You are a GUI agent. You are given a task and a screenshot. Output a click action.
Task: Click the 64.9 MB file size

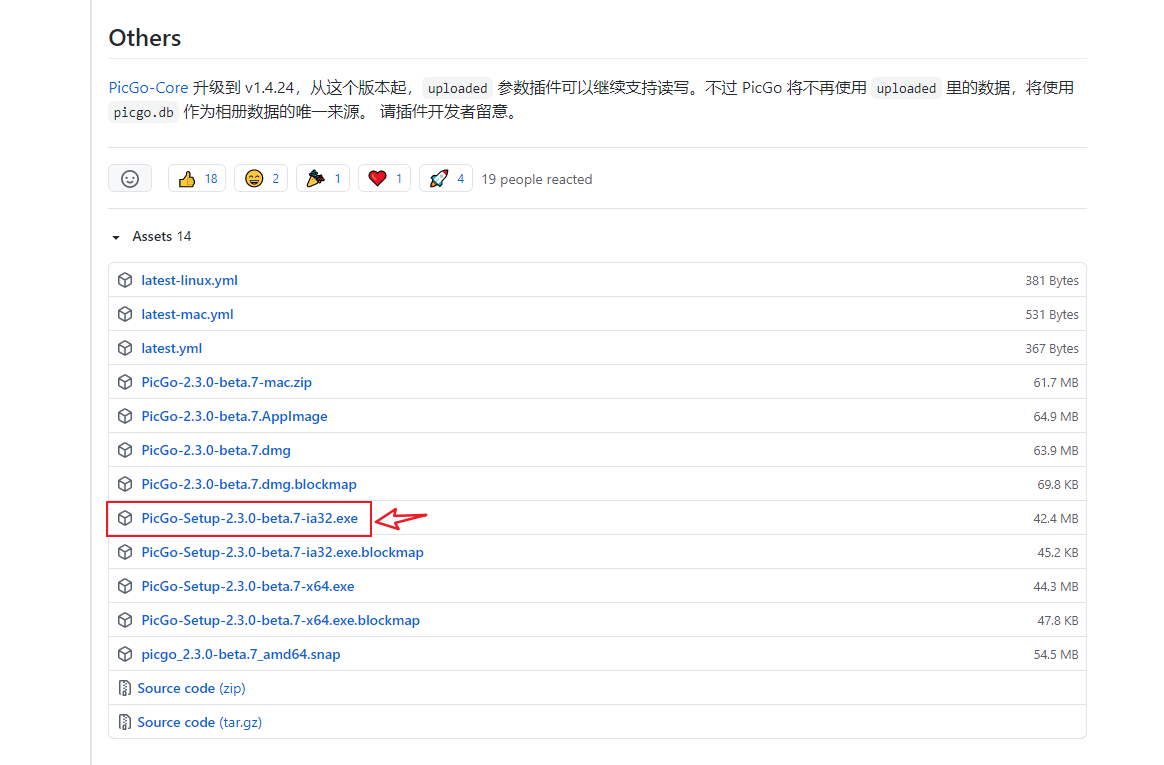point(1056,417)
